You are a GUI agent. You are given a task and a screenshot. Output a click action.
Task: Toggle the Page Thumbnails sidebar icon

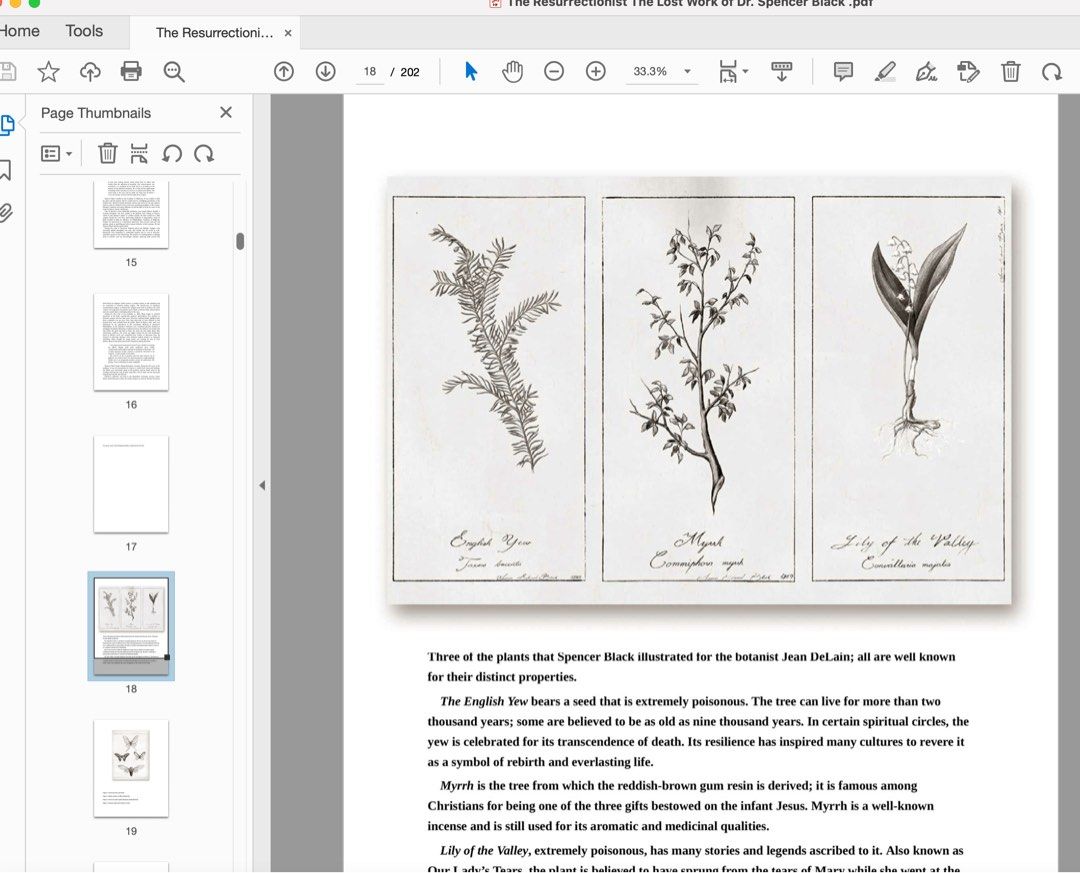coord(6,125)
